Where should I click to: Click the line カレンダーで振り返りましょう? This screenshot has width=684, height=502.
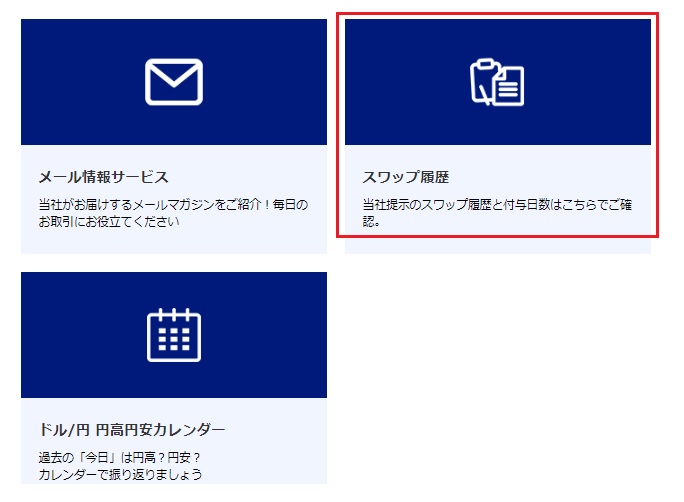(120, 475)
